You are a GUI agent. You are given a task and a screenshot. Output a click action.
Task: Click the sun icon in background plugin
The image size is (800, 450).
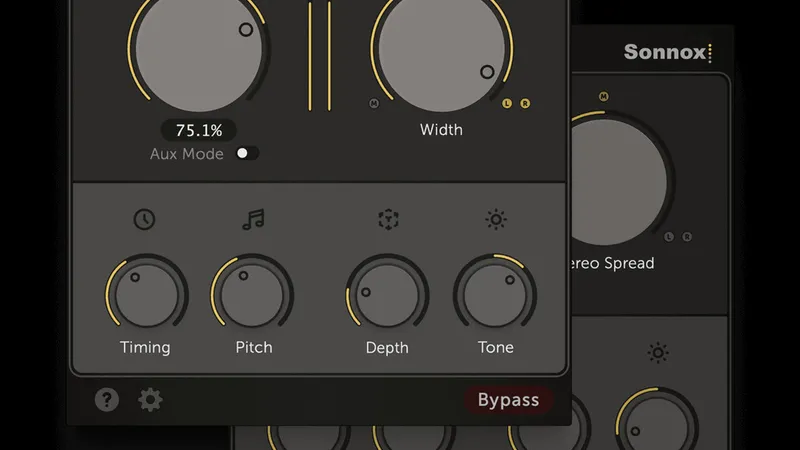tap(658, 352)
